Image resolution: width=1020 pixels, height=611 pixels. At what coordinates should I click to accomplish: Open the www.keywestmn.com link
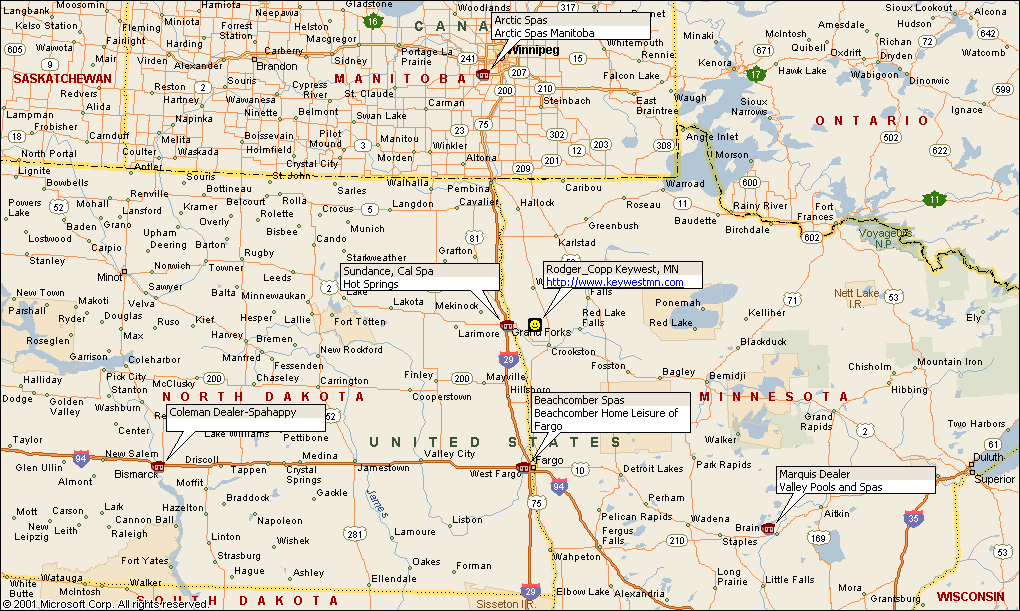pos(615,282)
